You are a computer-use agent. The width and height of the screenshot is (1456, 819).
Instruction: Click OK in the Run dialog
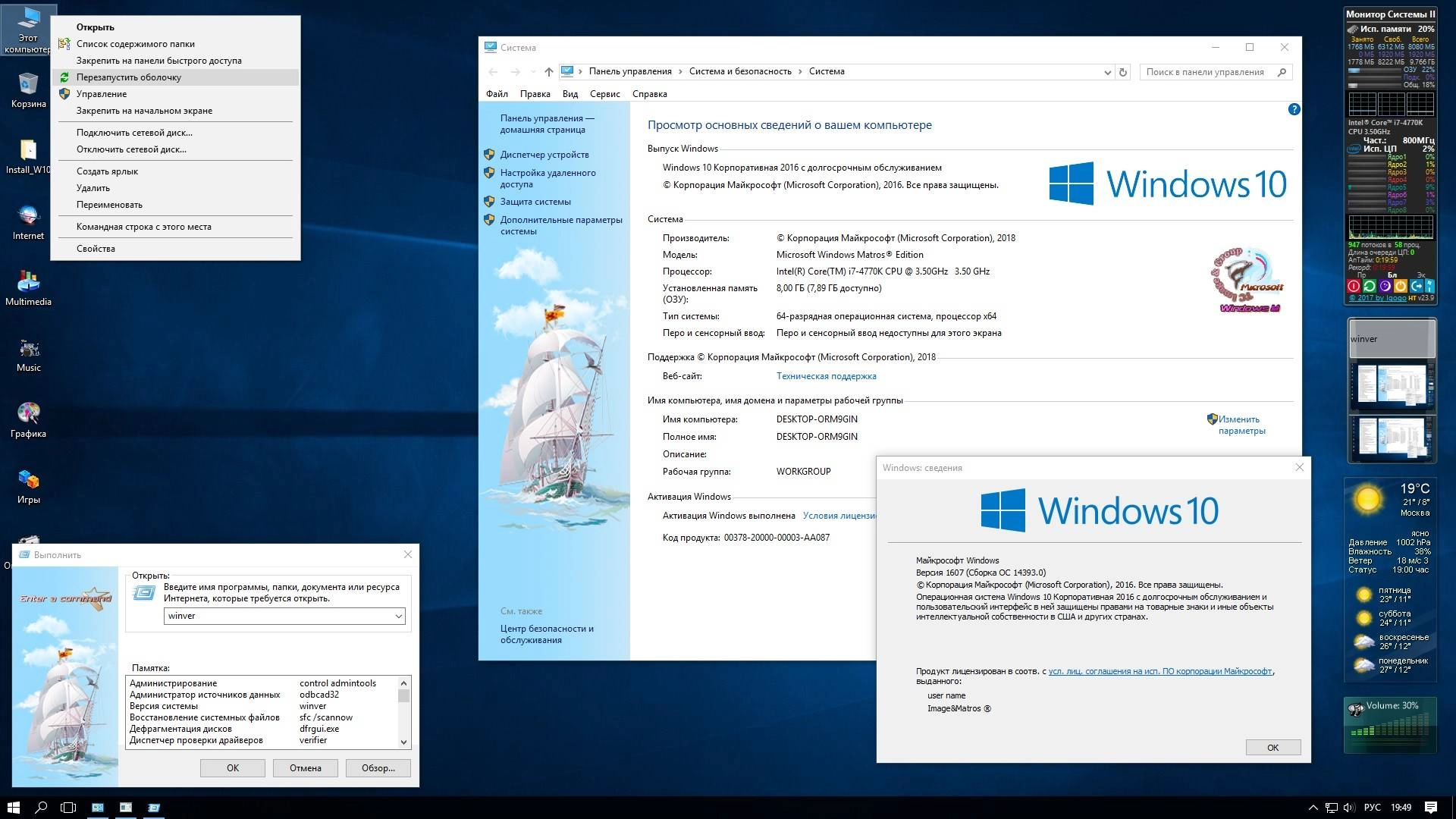coord(233,768)
